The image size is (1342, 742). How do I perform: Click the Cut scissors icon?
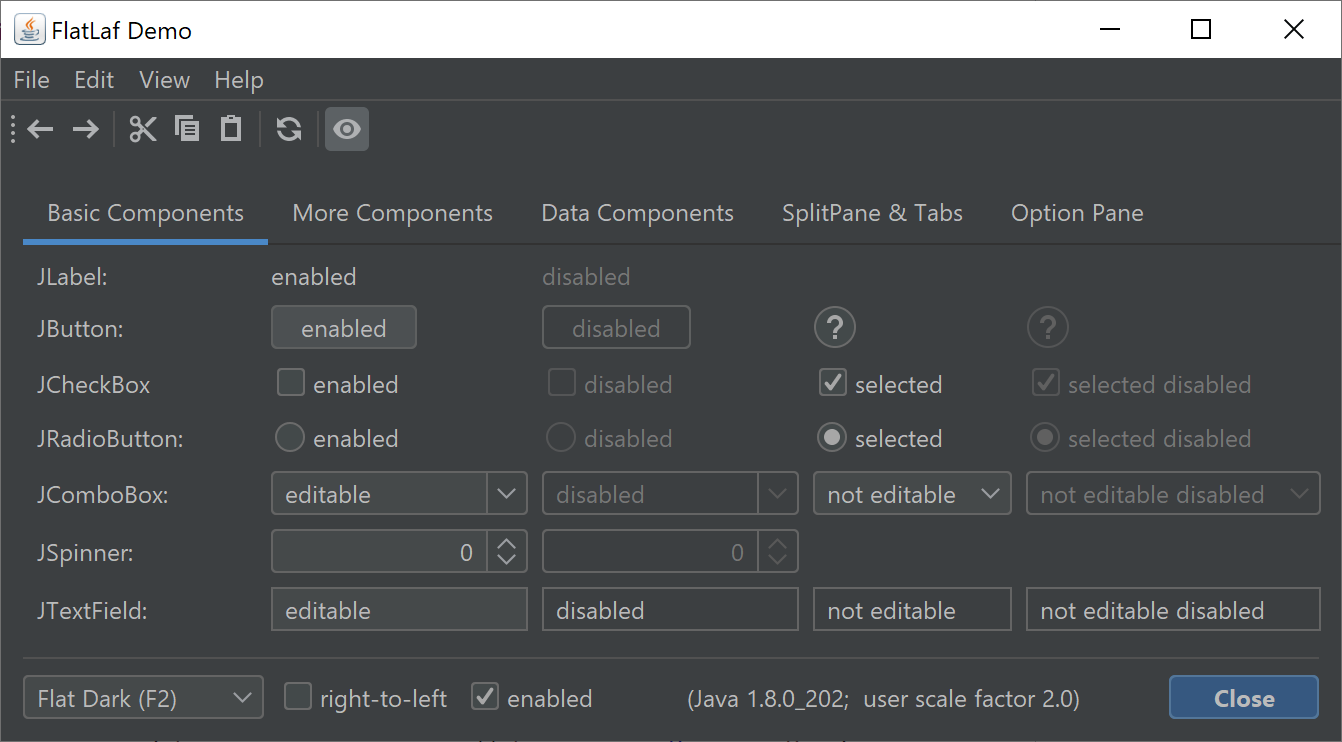(143, 129)
